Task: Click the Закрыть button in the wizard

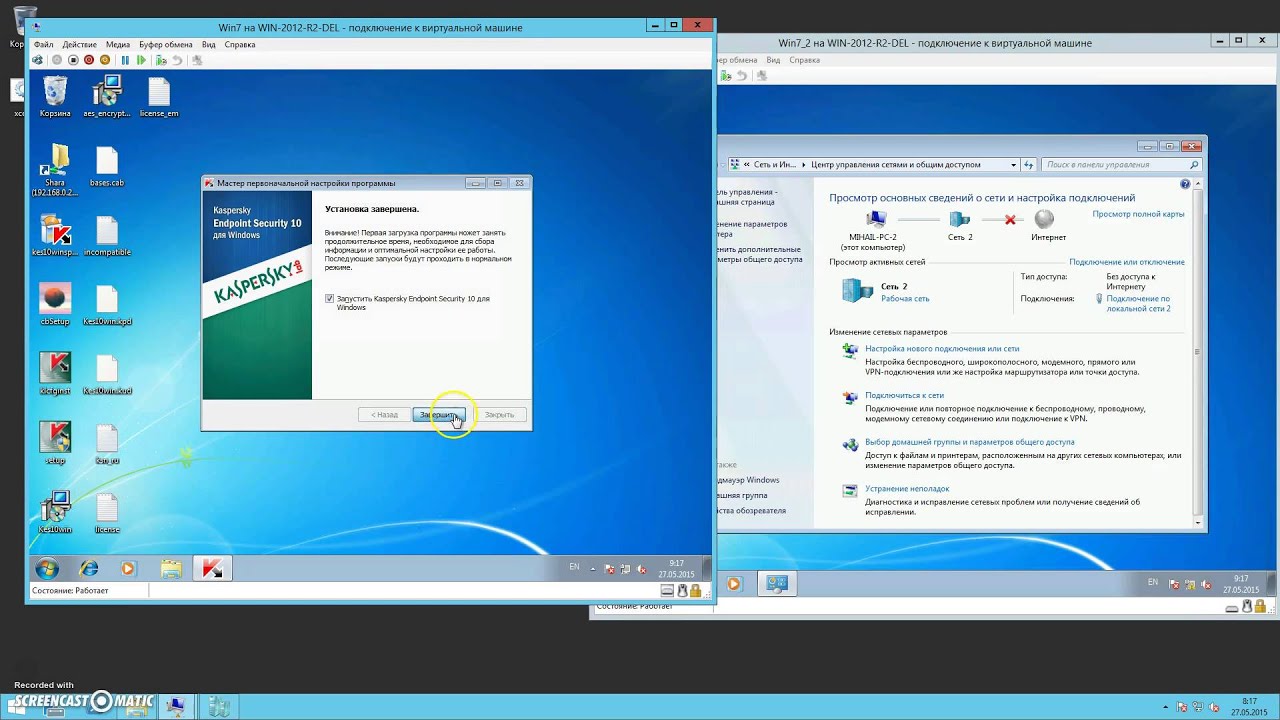Action: 499,415
